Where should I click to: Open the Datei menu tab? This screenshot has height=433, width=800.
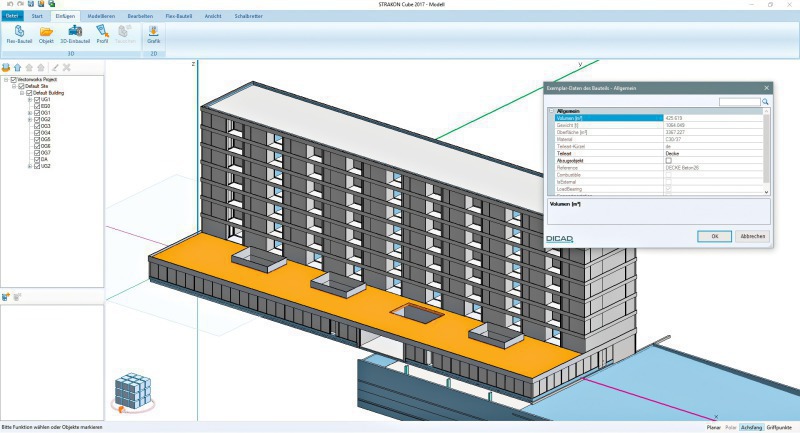pos(12,16)
